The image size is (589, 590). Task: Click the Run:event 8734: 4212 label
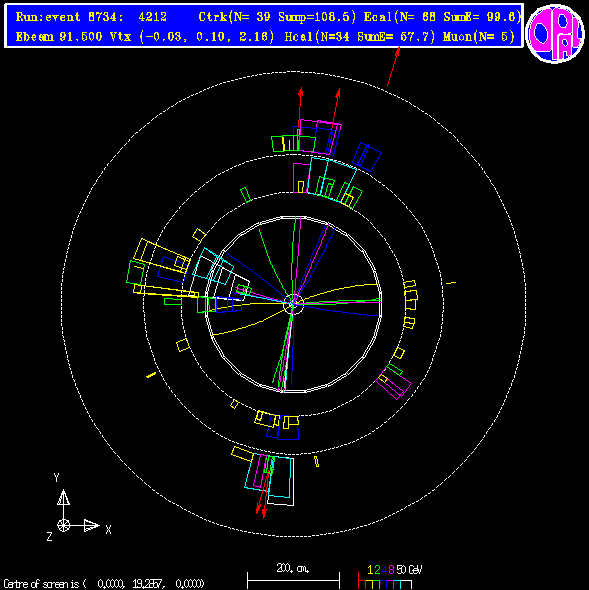pos(91,17)
